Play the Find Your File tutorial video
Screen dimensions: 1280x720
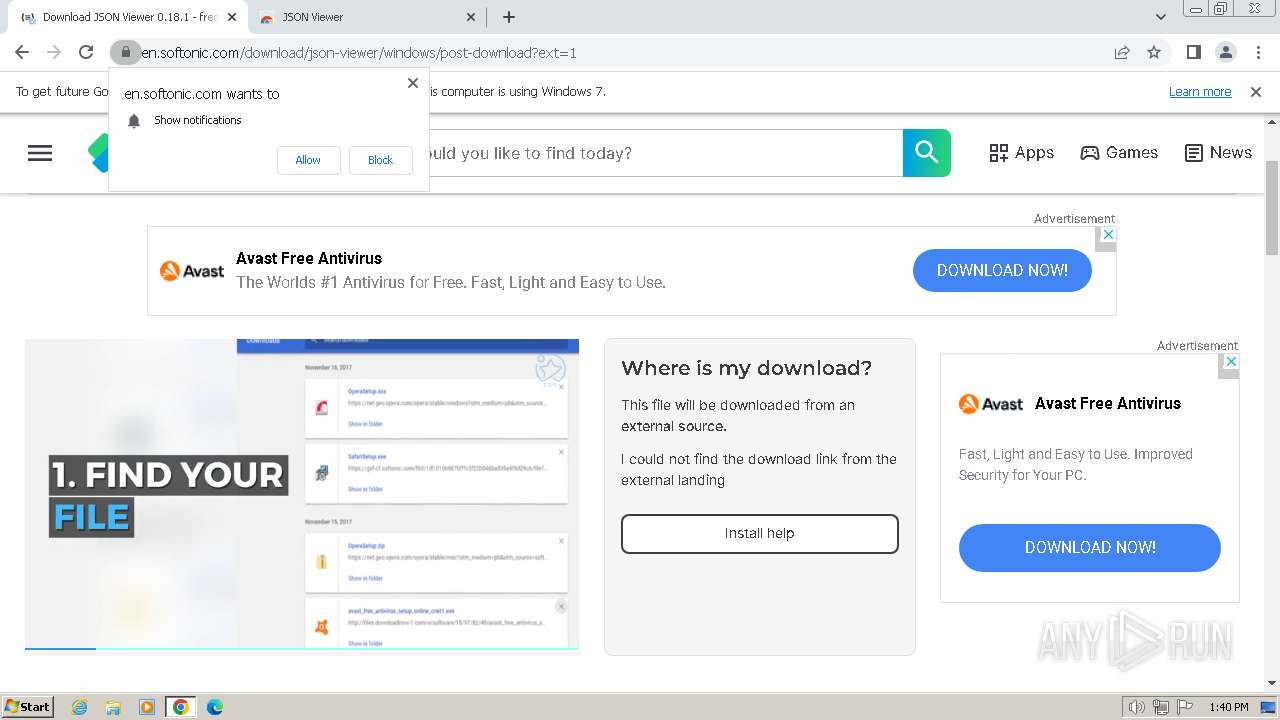(302, 495)
